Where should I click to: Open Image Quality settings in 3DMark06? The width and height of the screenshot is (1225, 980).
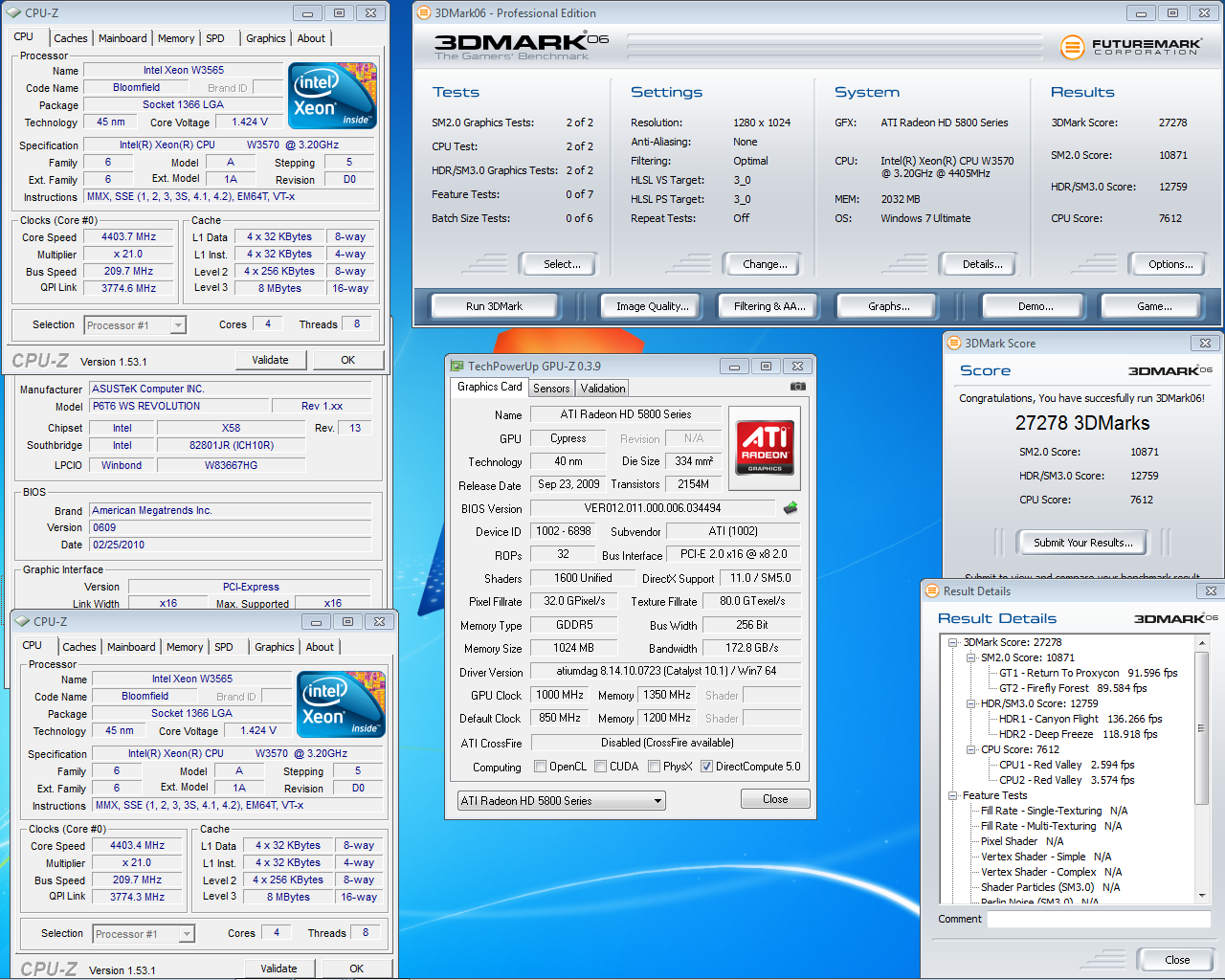(x=652, y=306)
